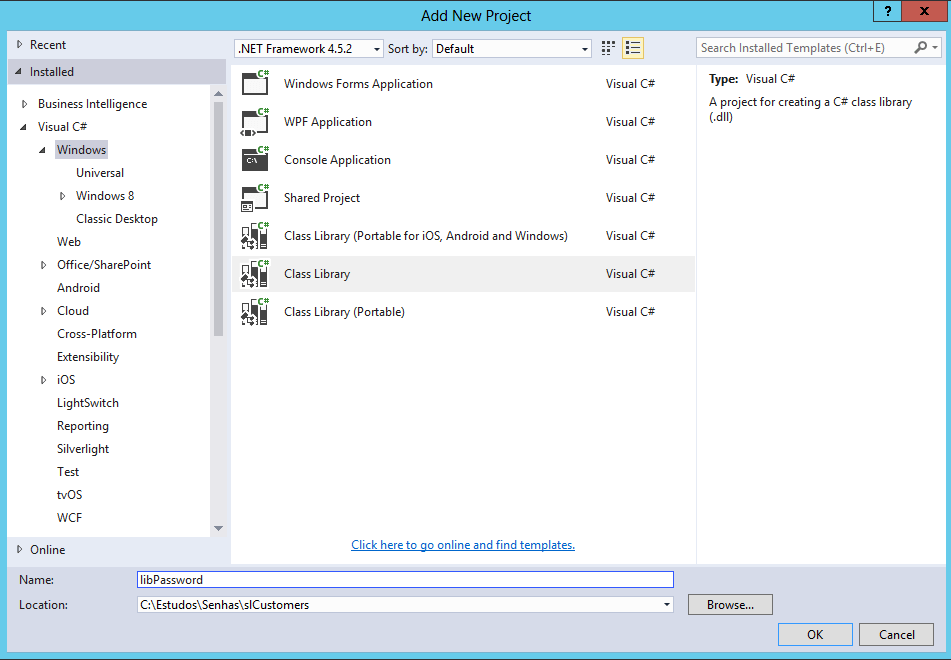Click the OK button
The width and height of the screenshot is (951, 660).
coord(815,635)
